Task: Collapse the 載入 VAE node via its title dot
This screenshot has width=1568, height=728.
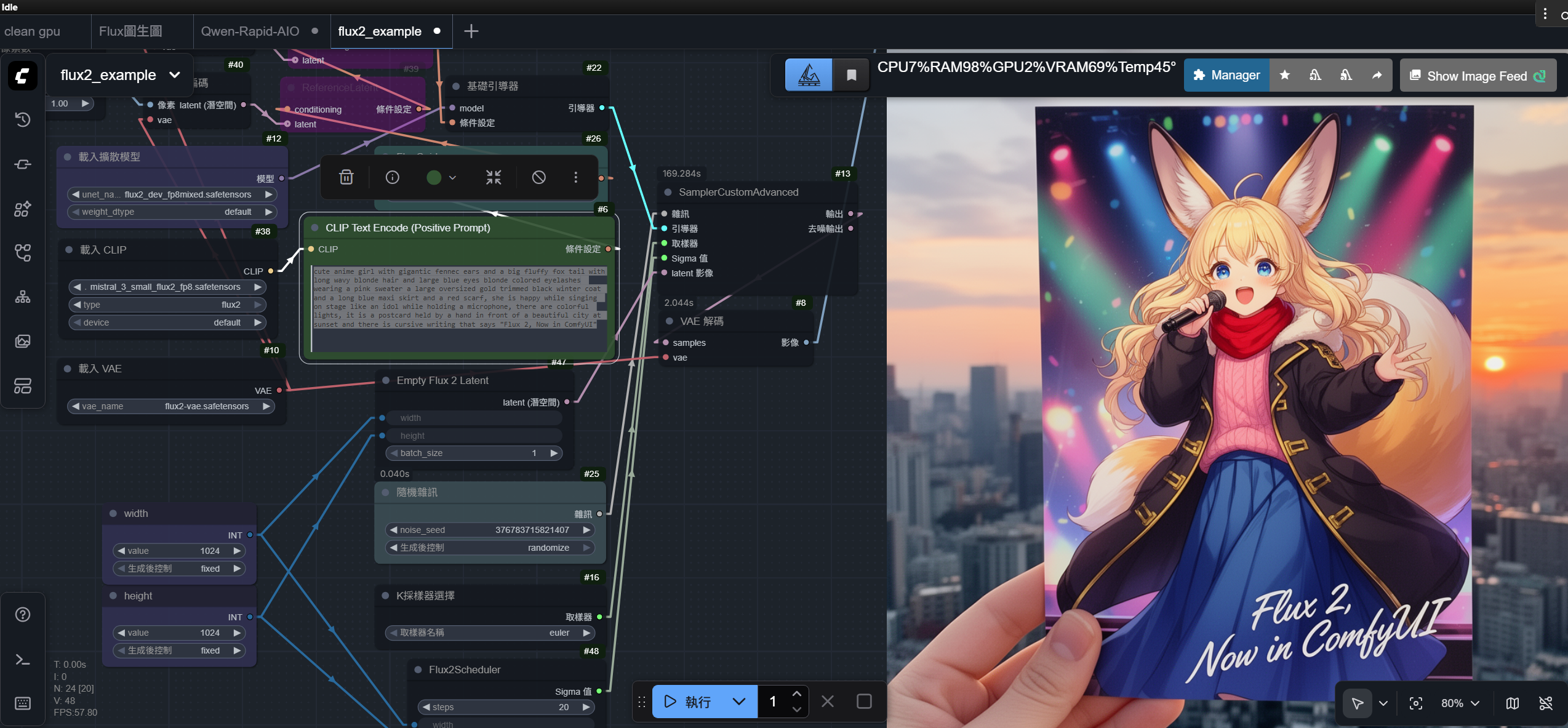Action: (68, 369)
